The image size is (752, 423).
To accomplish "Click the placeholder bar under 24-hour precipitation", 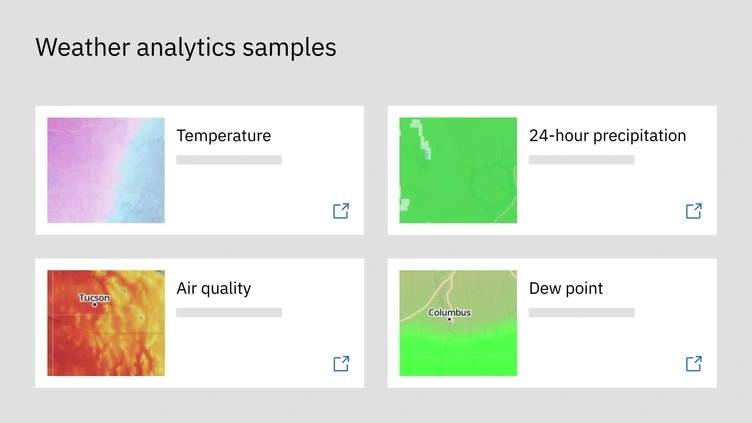I will (x=581, y=160).
